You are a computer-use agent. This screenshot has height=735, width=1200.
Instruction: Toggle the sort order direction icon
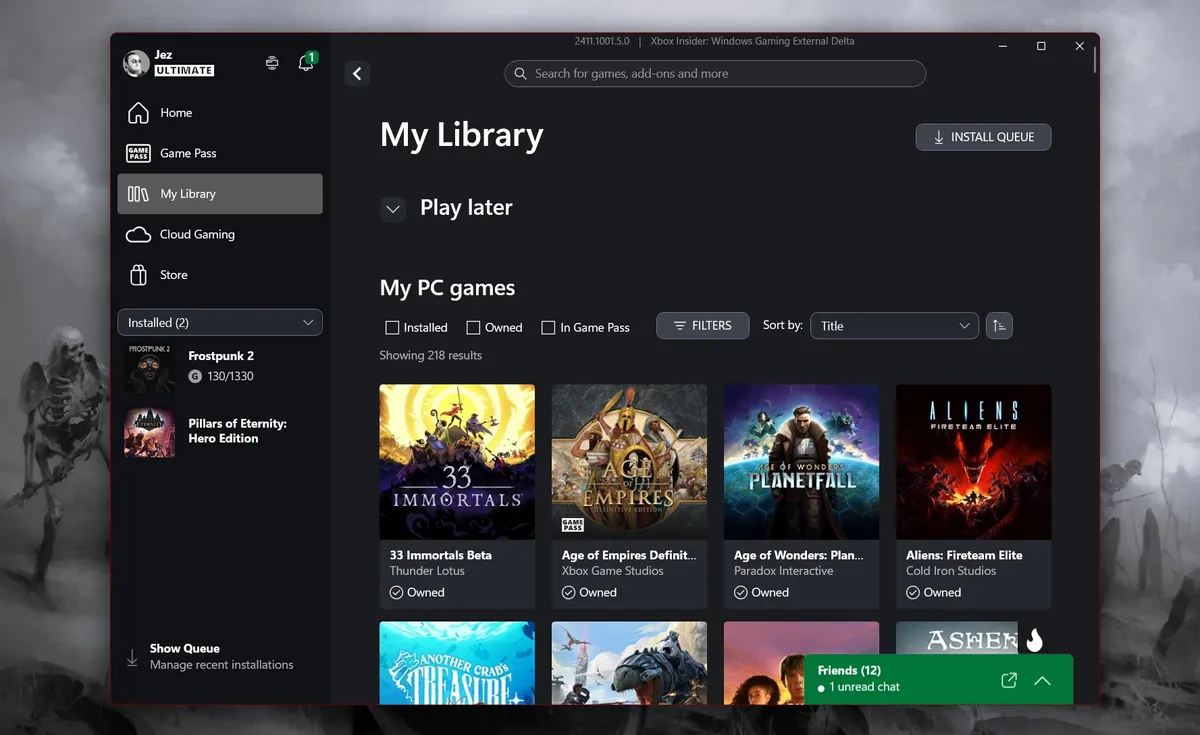click(x=999, y=325)
